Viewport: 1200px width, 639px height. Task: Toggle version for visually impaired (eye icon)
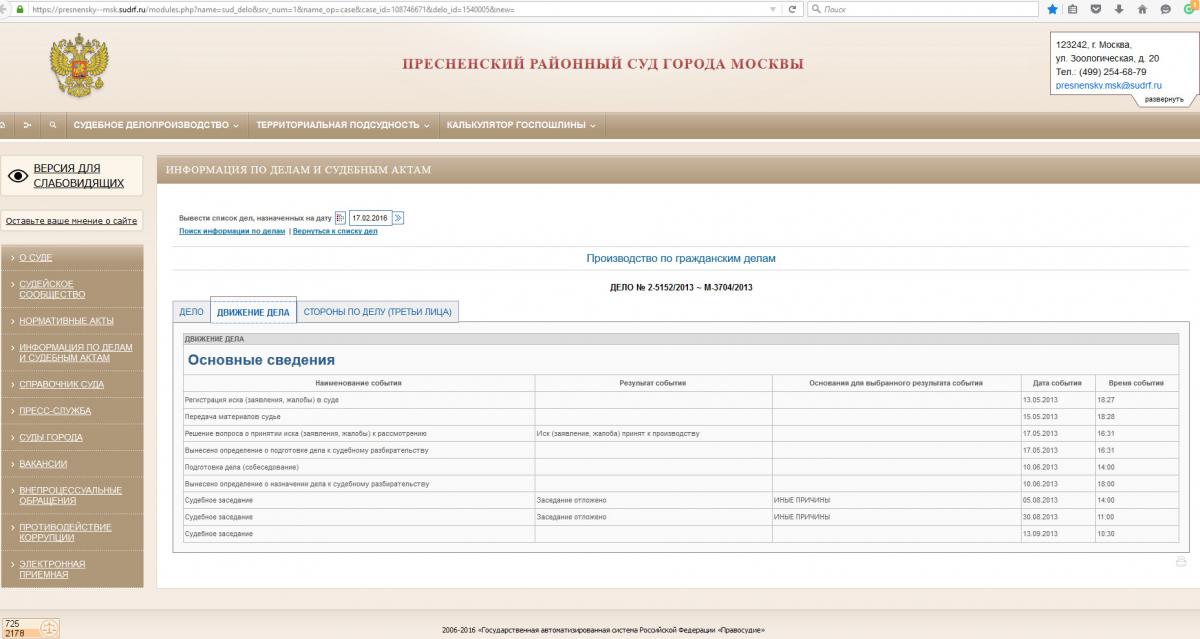pos(18,177)
